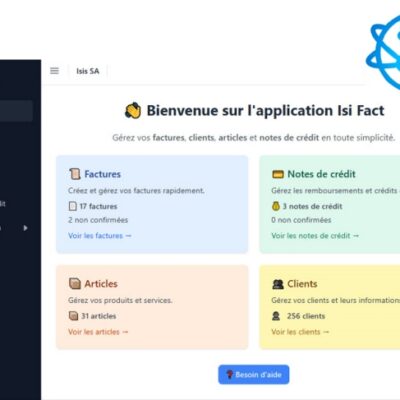Viewport: 400px width, 400px height.
Task: Select the 2 non confirmées text
Action: pos(98,220)
